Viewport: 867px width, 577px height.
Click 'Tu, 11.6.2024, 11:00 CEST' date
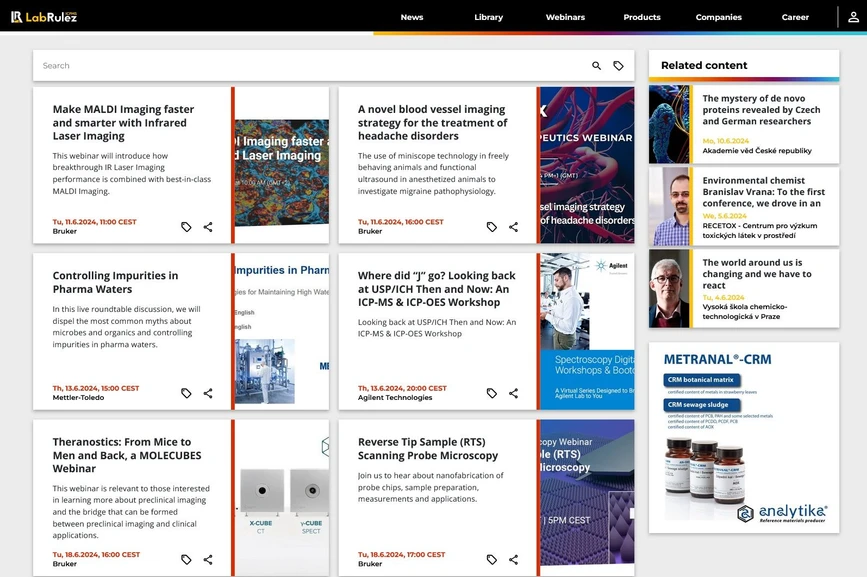pos(95,222)
